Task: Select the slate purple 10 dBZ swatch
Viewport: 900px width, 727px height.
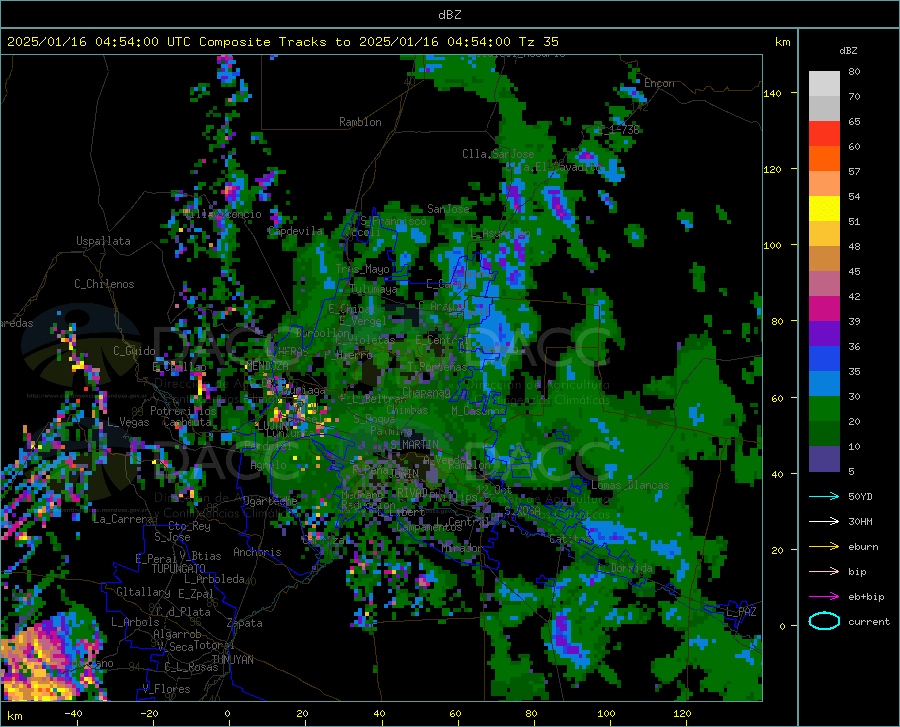Action: tap(824, 459)
